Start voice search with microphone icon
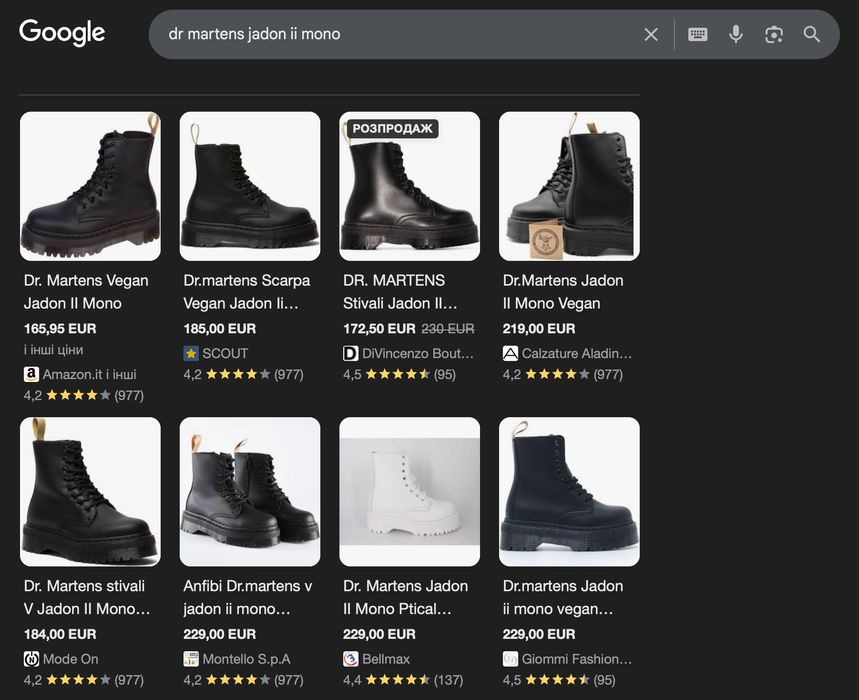Viewport: 859px width, 700px height. tap(736, 35)
